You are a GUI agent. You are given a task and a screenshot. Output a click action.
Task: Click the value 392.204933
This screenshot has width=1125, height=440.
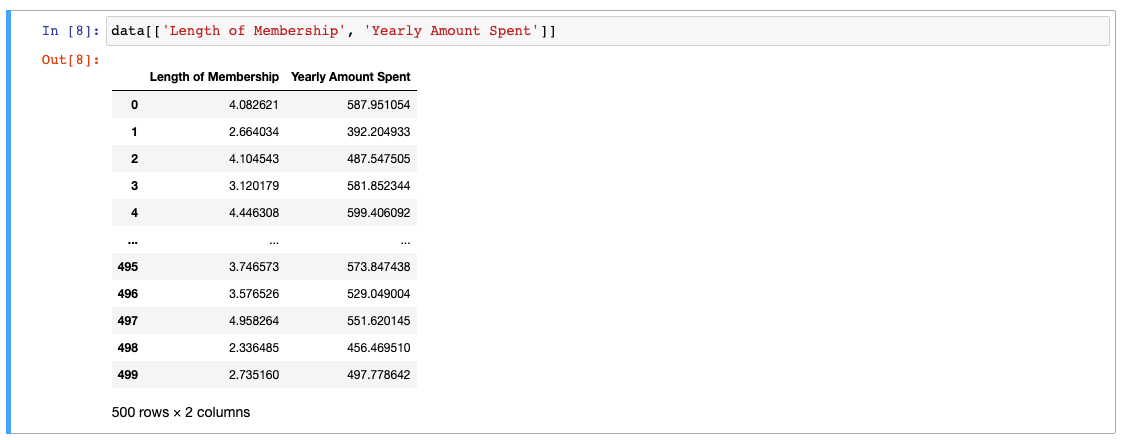pos(378,132)
